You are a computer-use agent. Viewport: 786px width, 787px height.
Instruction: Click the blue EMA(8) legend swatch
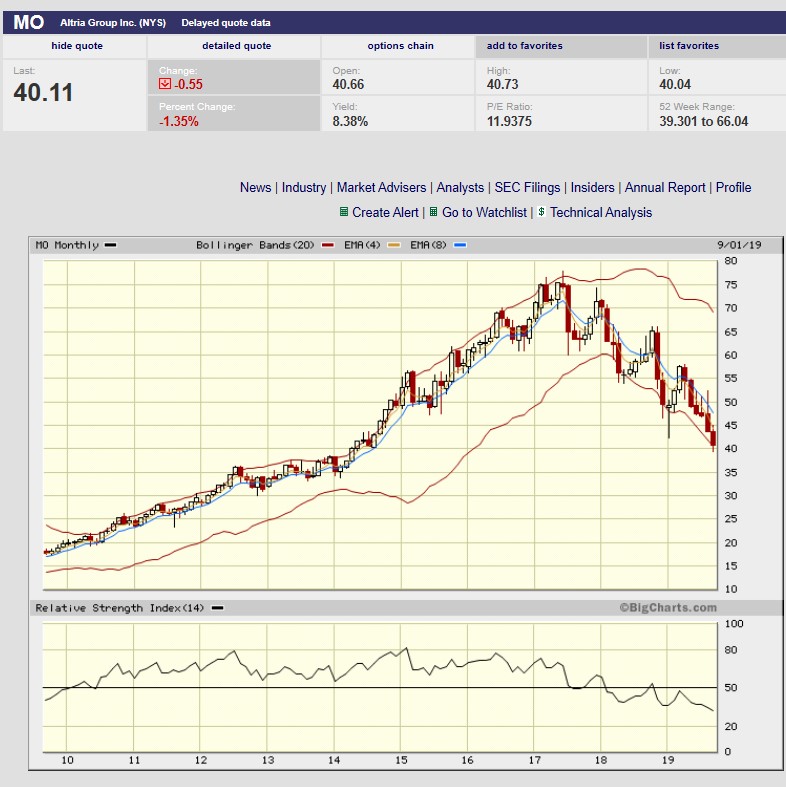460,245
